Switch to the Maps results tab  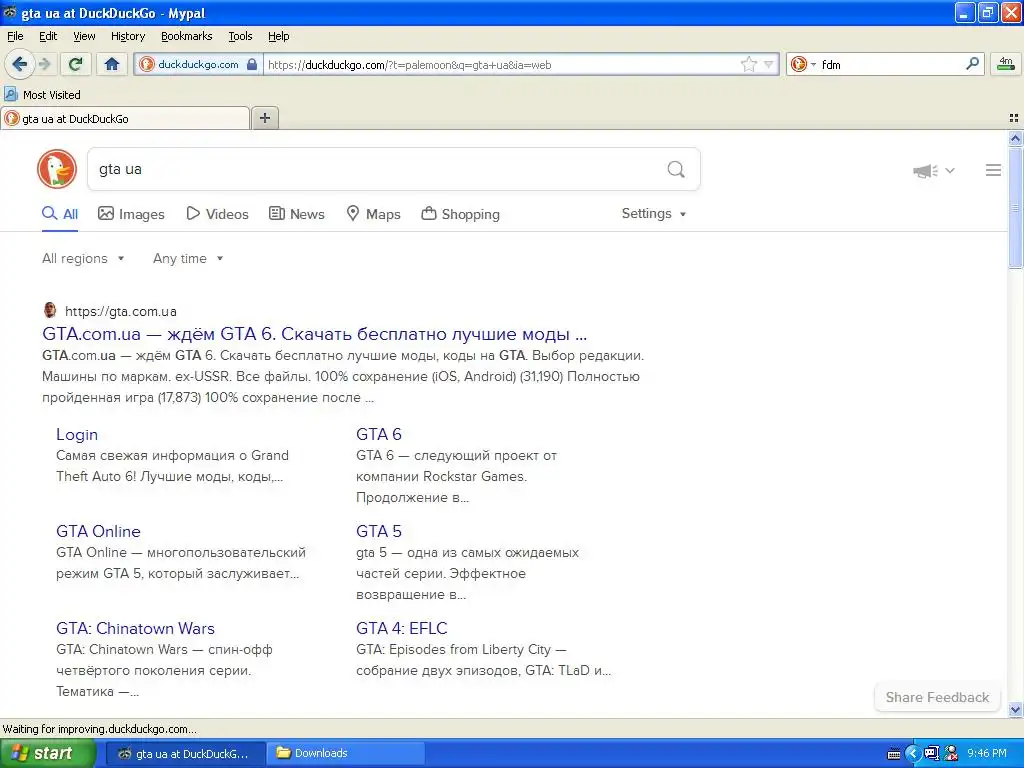374,214
